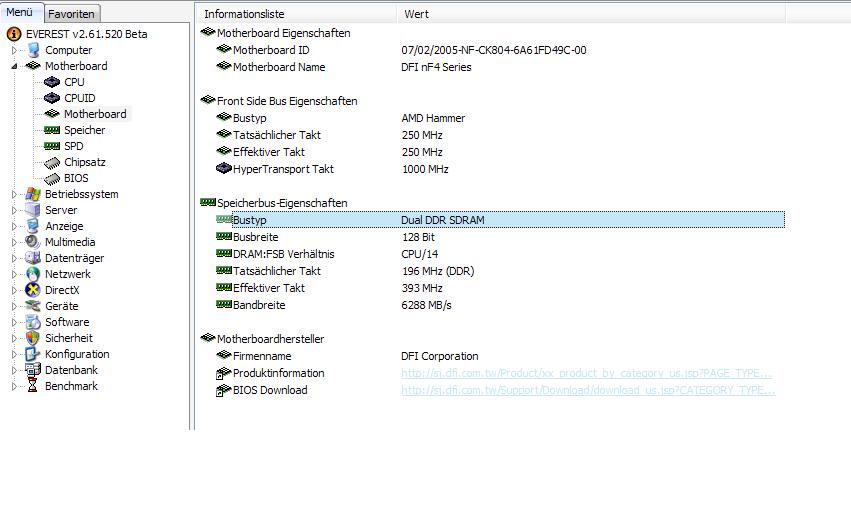Screen dimensions: 851x512
Task: Click the HyperTransport Takt 1000 MHz value
Action: (x=425, y=169)
